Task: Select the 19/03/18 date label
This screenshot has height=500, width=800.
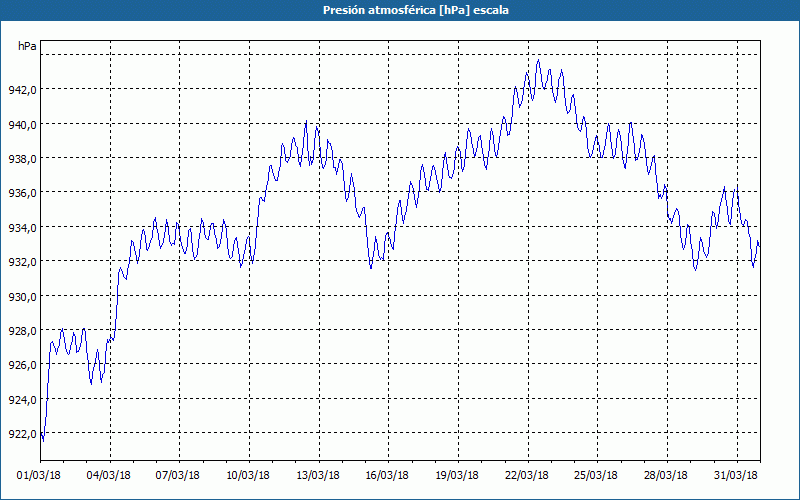Action: click(x=457, y=476)
